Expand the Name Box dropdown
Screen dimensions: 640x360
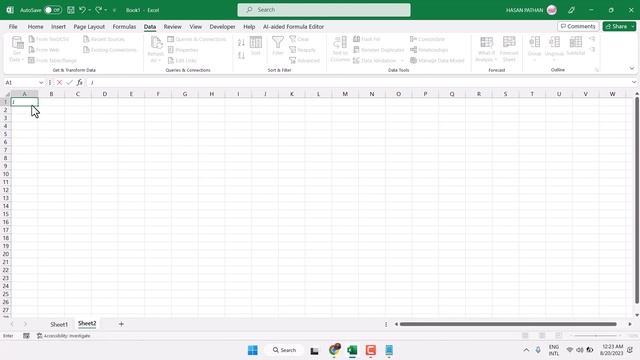click(x=41, y=82)
